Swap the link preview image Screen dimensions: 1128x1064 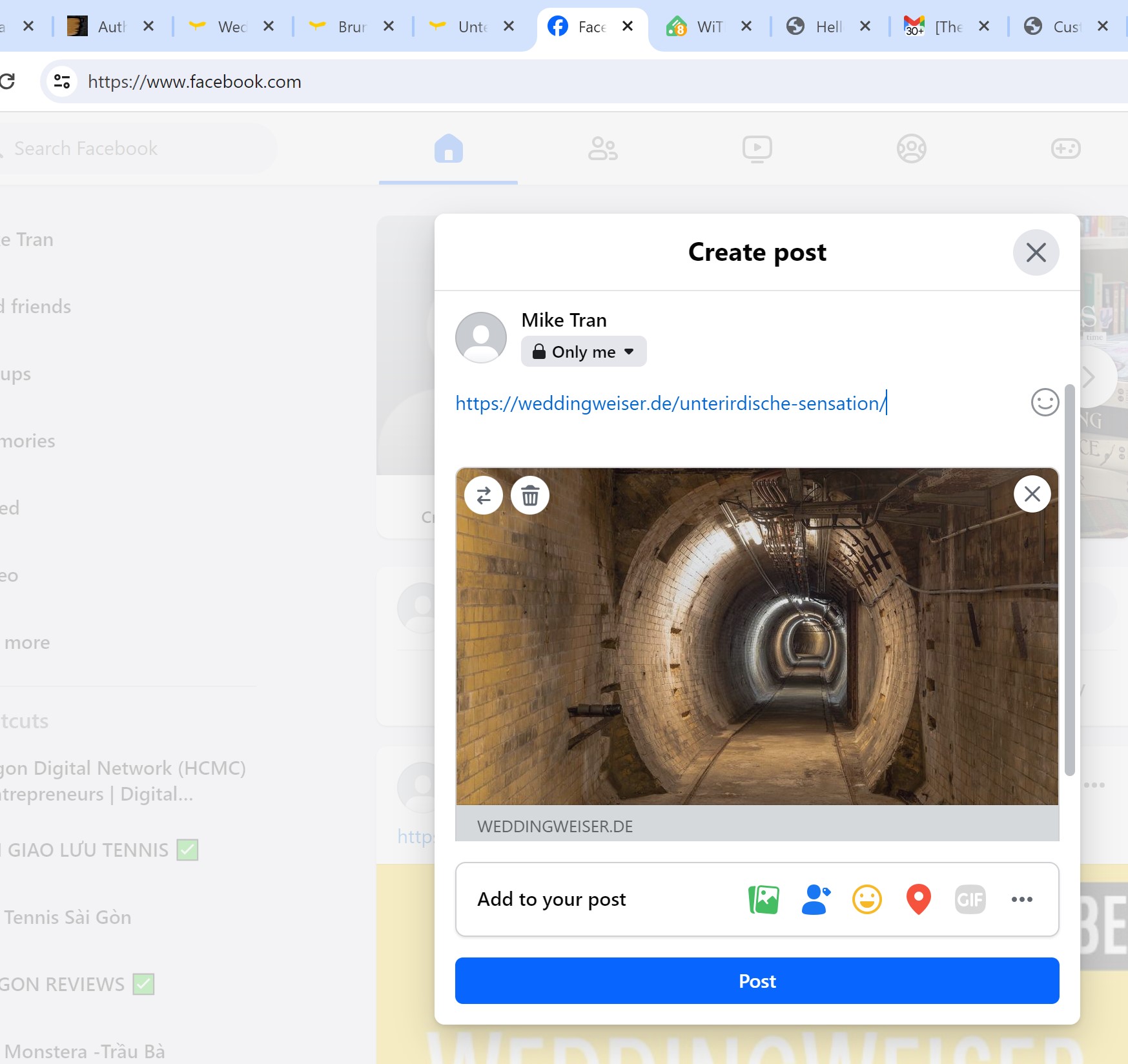484,495
